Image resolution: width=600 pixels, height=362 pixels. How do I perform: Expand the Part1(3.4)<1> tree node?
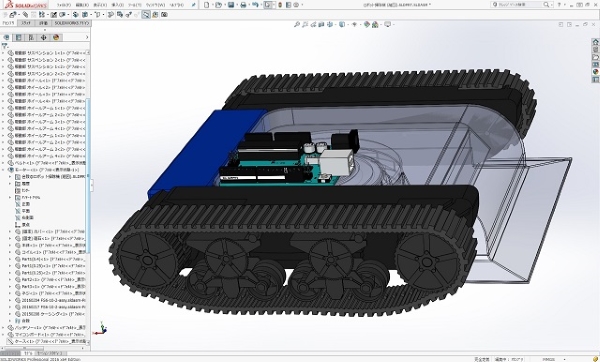[x=10, y=259]
